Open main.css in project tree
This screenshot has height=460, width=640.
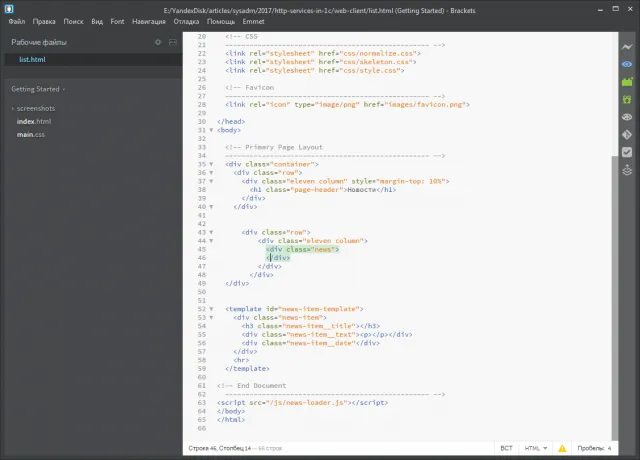(x=31, y=134)
